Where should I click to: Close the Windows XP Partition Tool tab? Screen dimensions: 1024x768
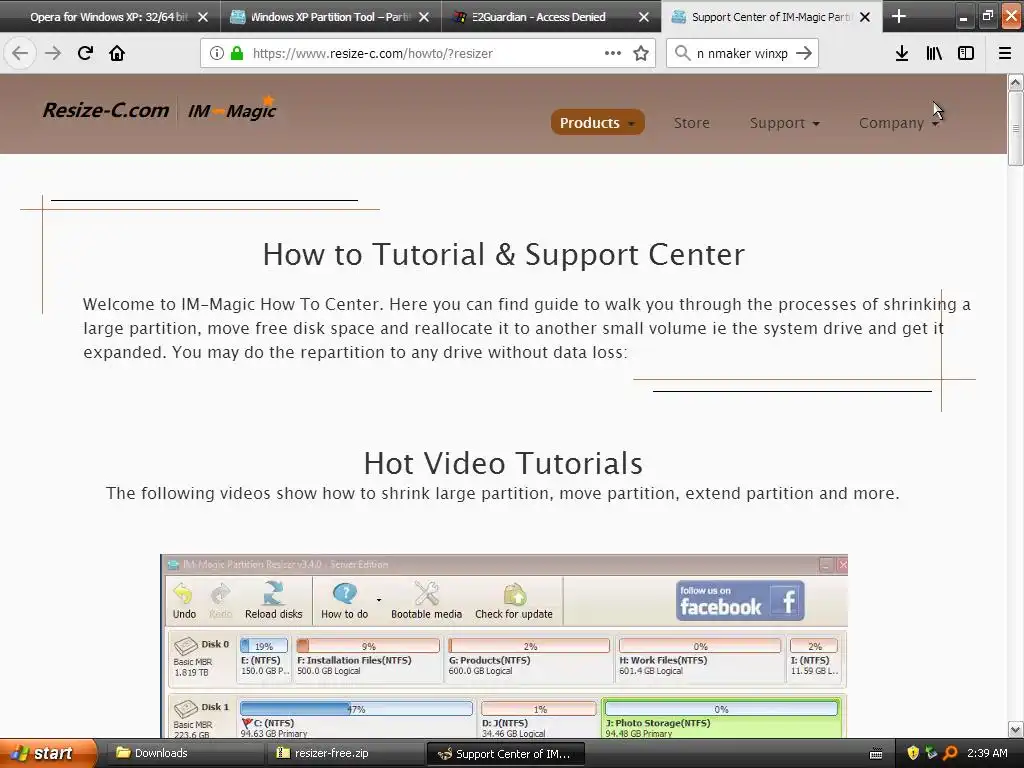pos(424,17)
